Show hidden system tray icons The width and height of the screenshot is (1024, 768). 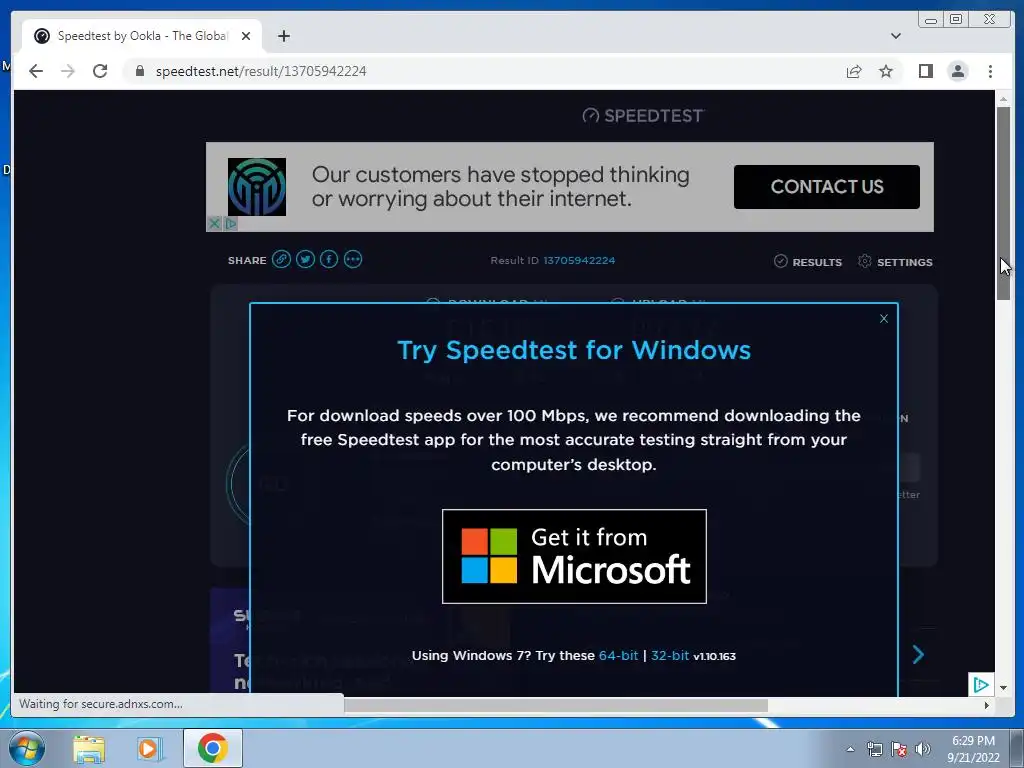pos(850,749)
